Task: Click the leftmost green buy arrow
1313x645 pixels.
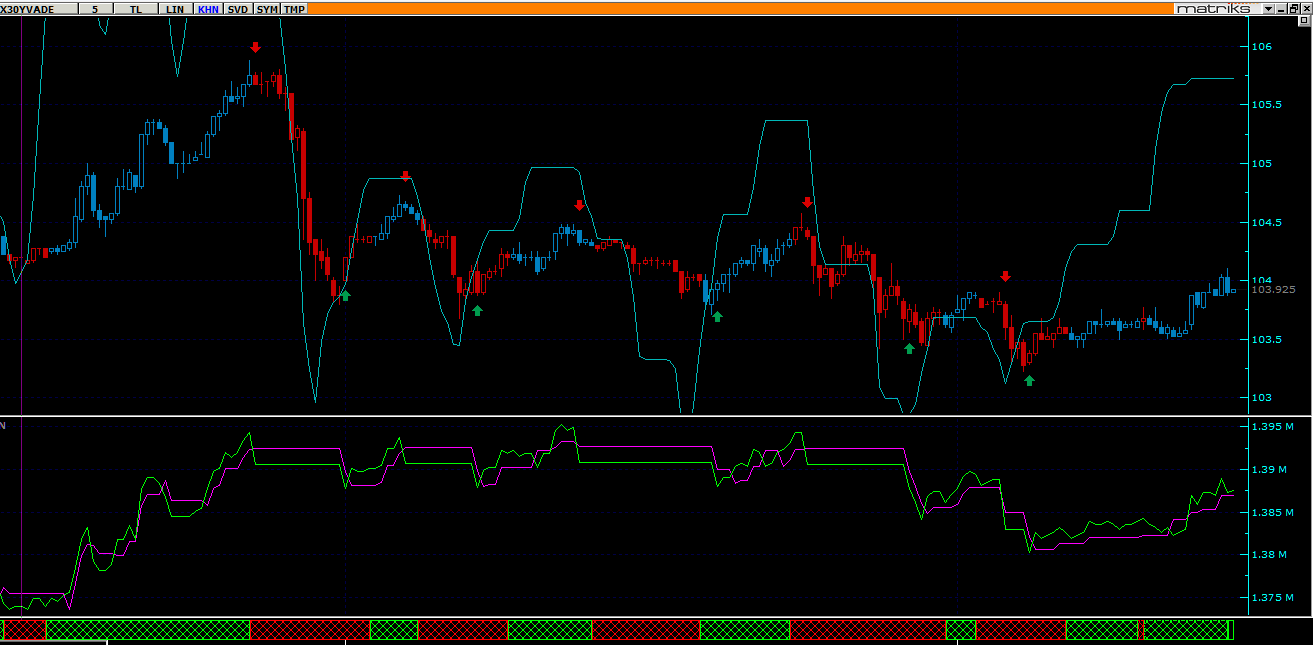Action: [345, 295]
